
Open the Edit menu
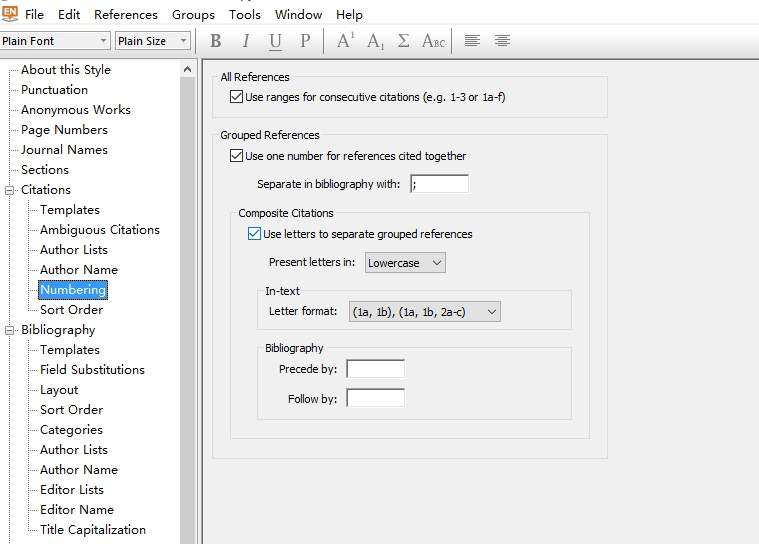coord(69,15)
